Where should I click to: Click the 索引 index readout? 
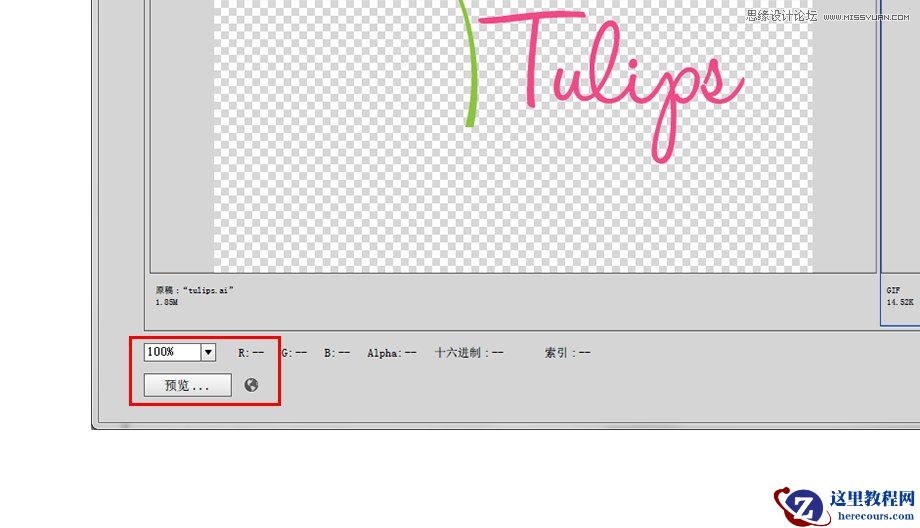[x=567, y=353]
